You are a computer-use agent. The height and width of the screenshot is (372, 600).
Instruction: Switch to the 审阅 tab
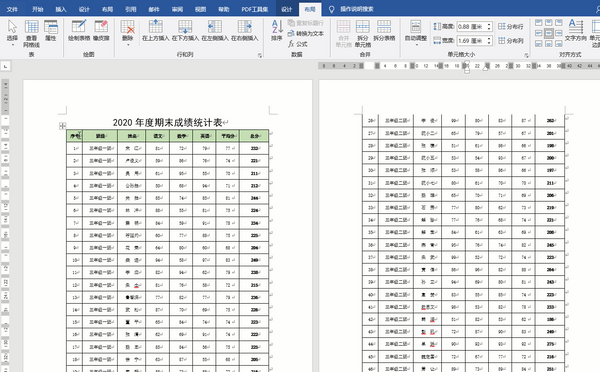pyautogui.click(x=177, y=9)
